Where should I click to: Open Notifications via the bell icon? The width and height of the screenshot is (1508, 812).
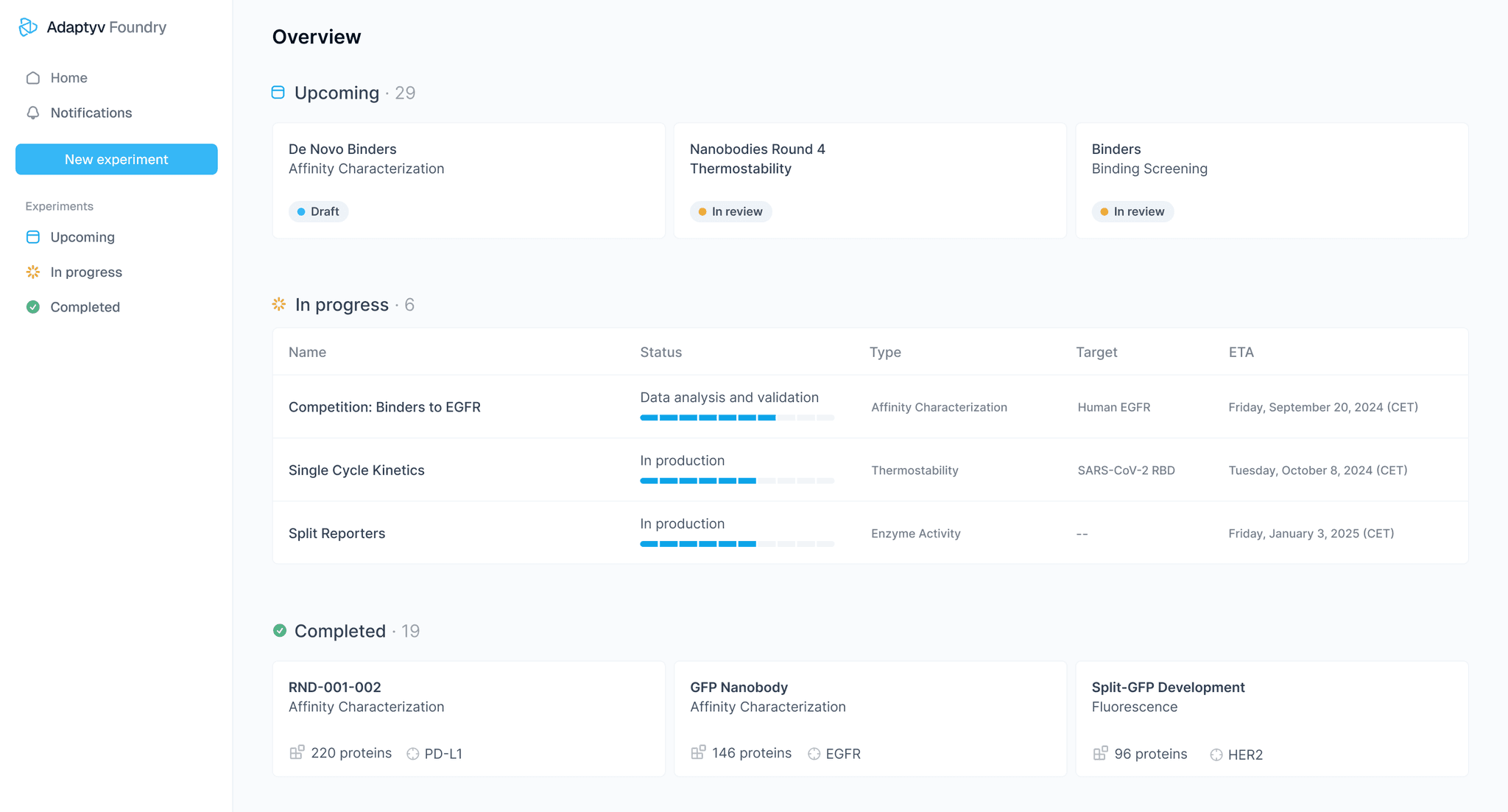coord(32,113)
